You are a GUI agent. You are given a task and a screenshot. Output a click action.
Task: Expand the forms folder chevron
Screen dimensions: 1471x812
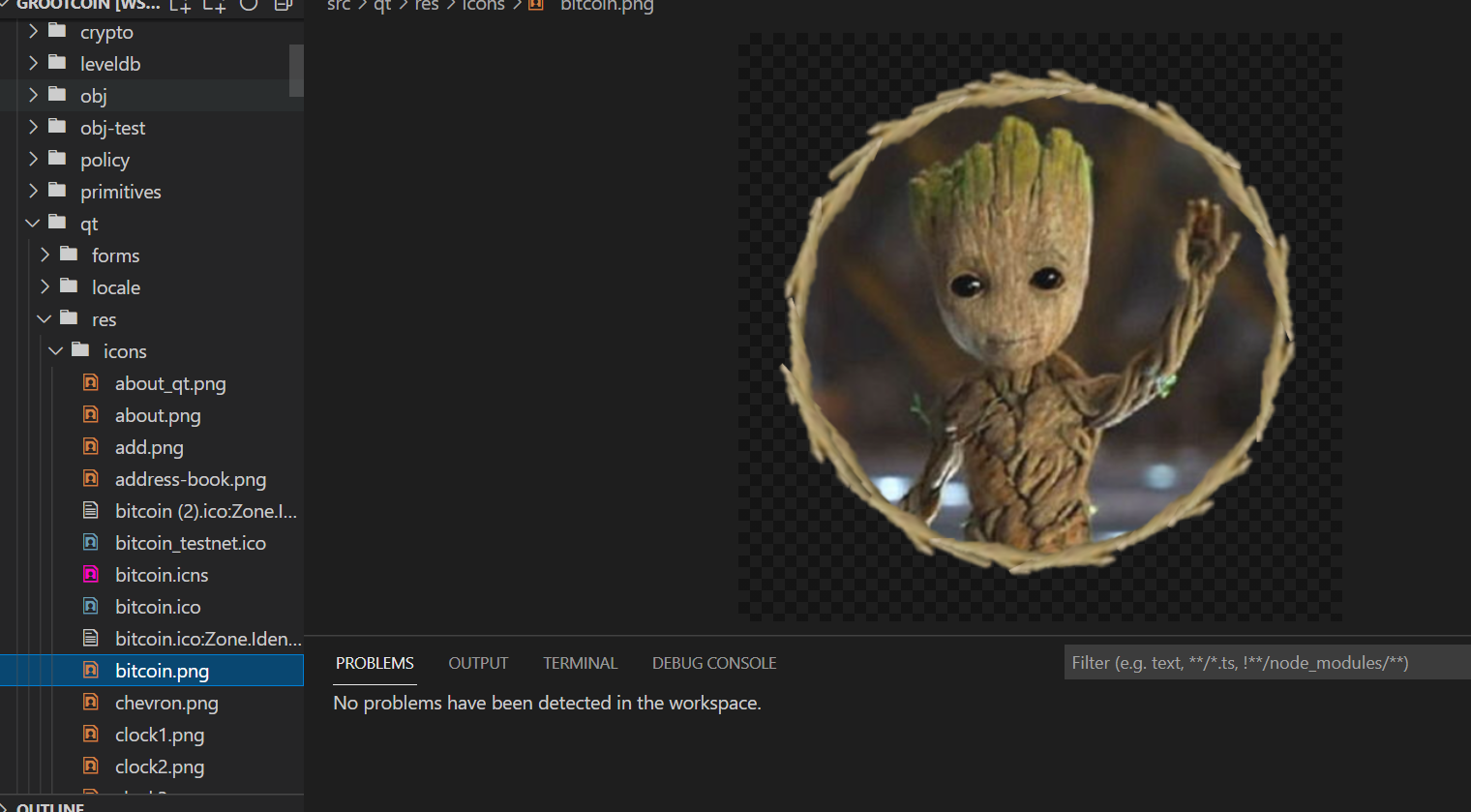pyautogui.click(x=45, y=255)
